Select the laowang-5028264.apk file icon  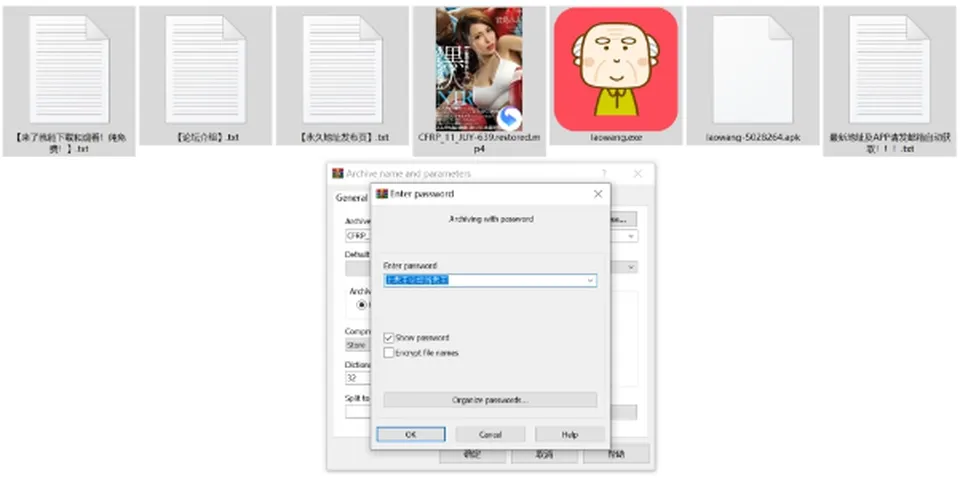pos(752,69)
